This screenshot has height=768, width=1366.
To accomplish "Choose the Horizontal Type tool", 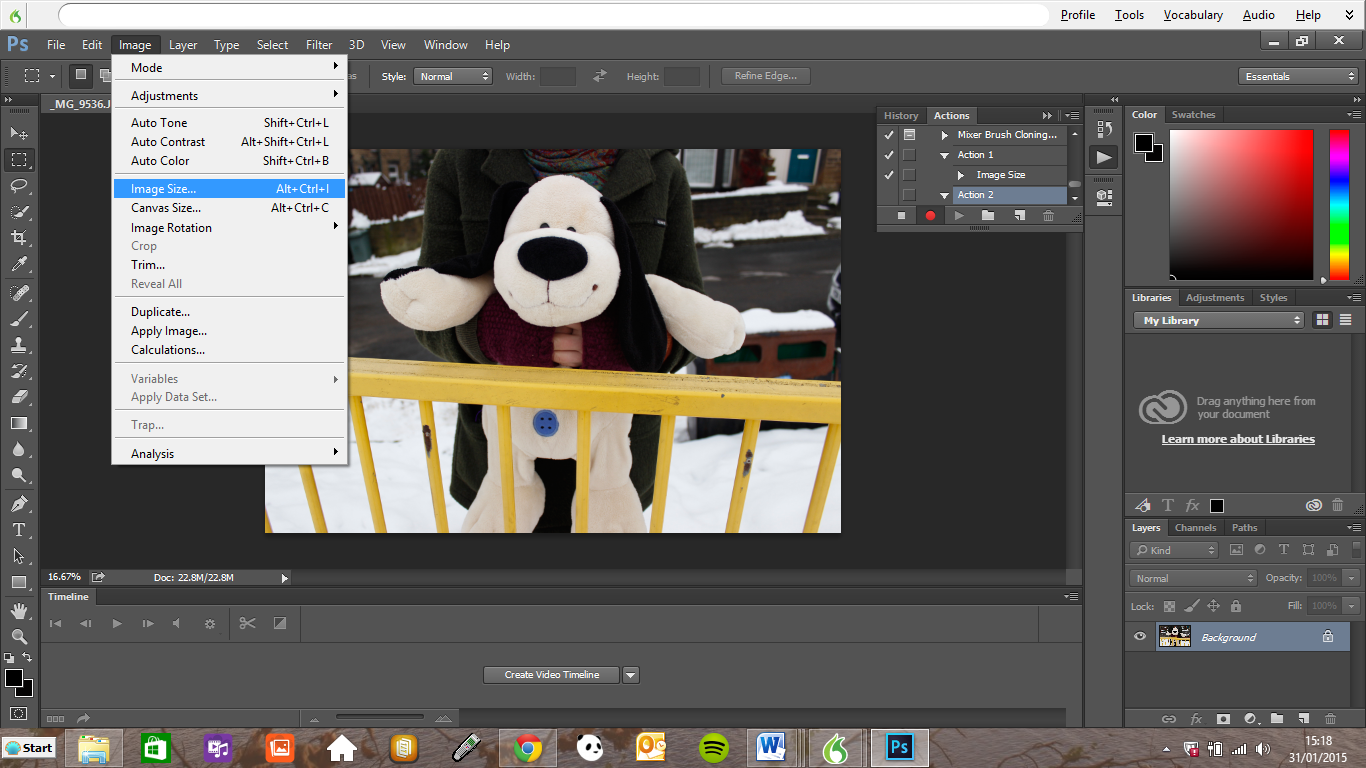I will pyautogui.click(x=20, y=530).
